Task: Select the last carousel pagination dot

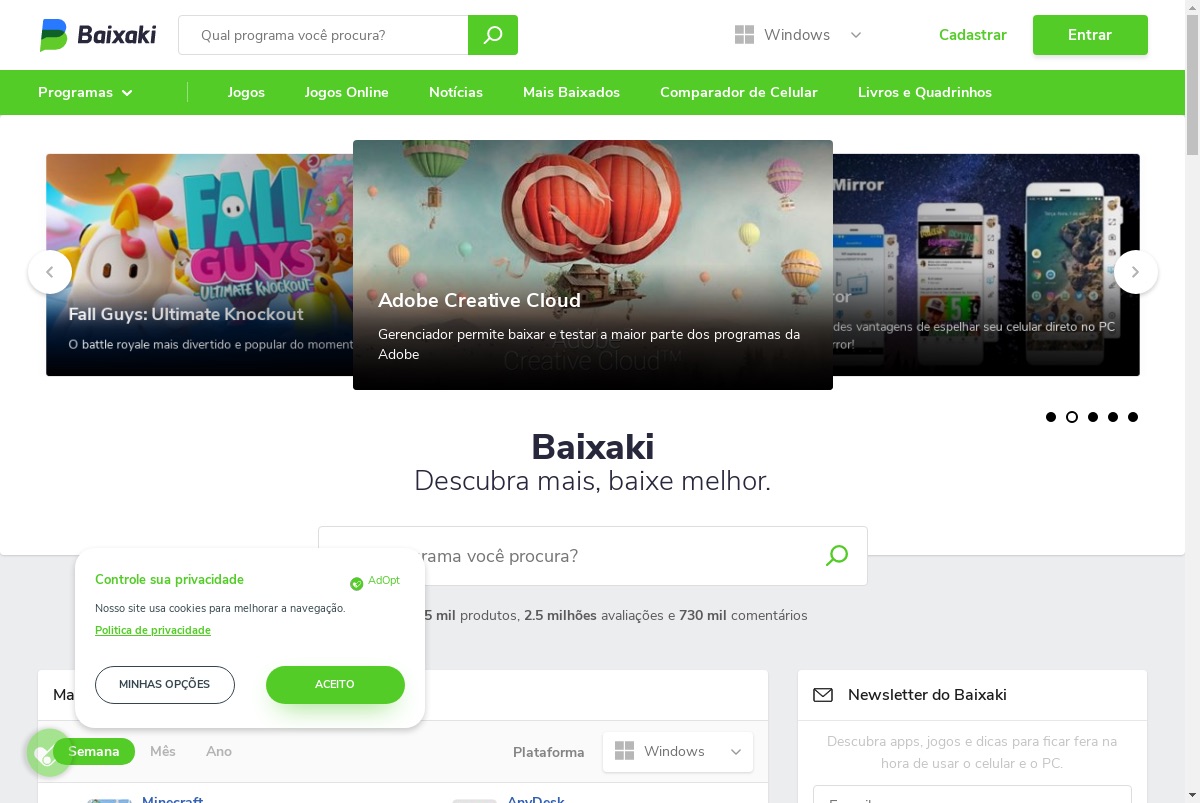Action: click(x=1133, y=417)
